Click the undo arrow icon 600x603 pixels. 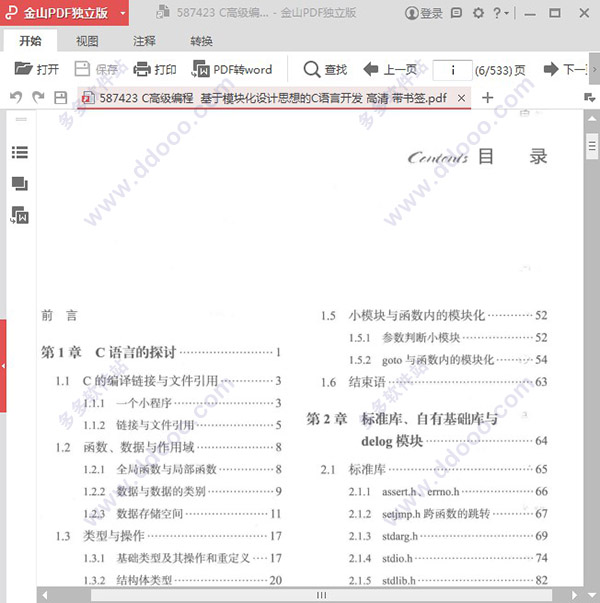click(x=16, y=97)
